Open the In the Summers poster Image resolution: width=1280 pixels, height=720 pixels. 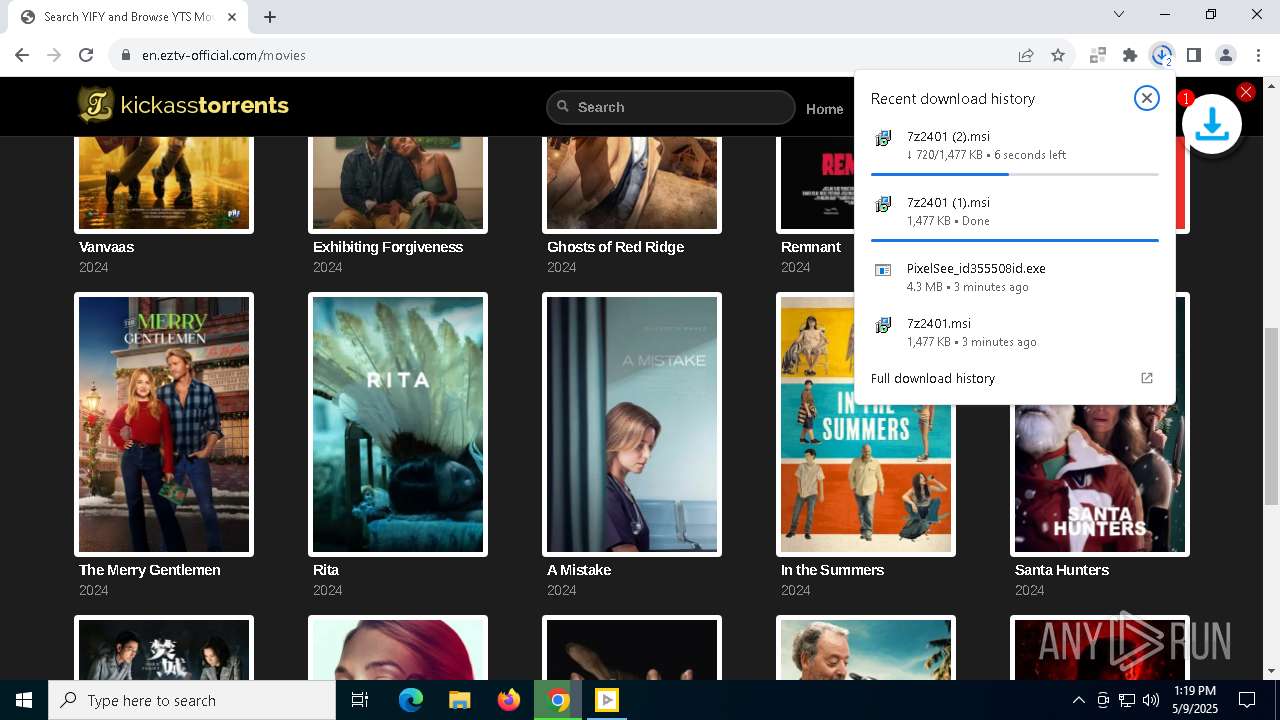[x=866, y=478]
